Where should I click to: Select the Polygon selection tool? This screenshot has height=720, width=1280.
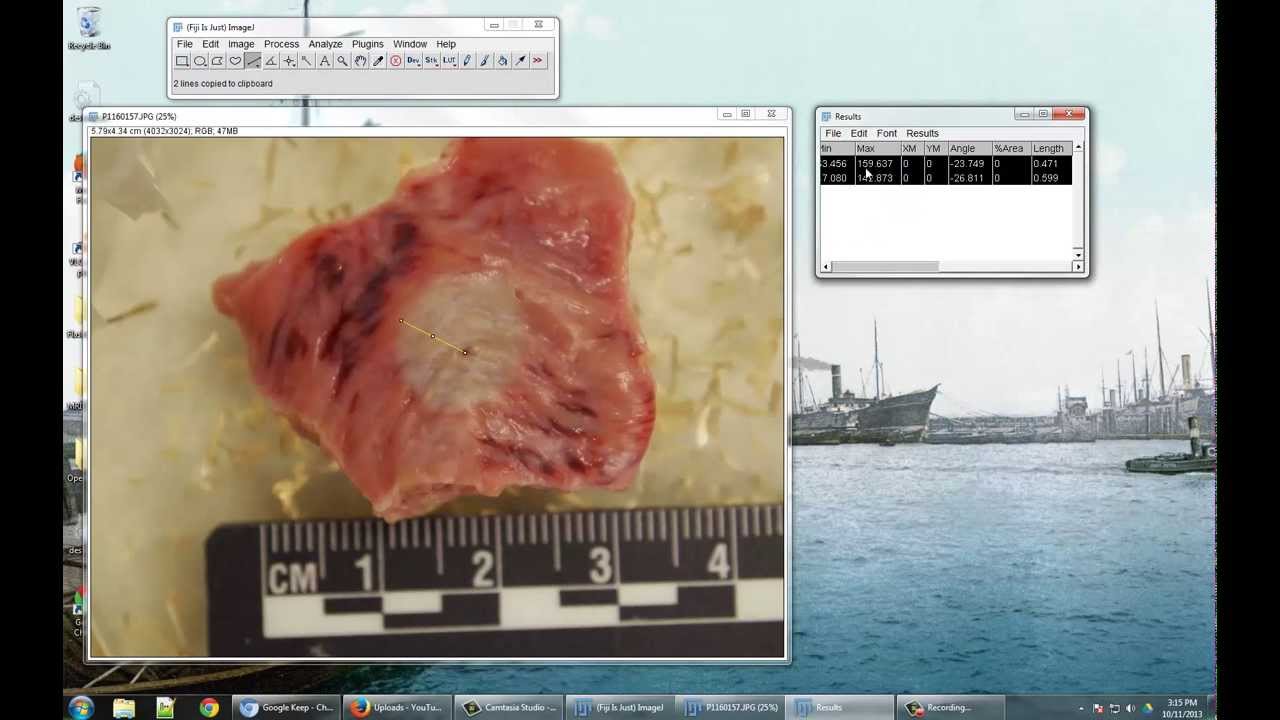click(x=217, y=61)
